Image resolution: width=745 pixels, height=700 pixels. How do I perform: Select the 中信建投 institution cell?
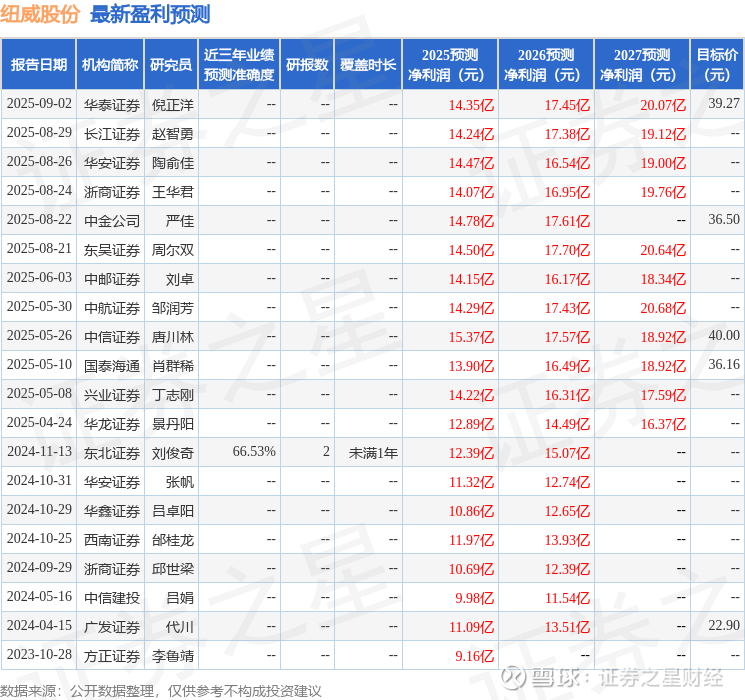click(x=112, y=598)
